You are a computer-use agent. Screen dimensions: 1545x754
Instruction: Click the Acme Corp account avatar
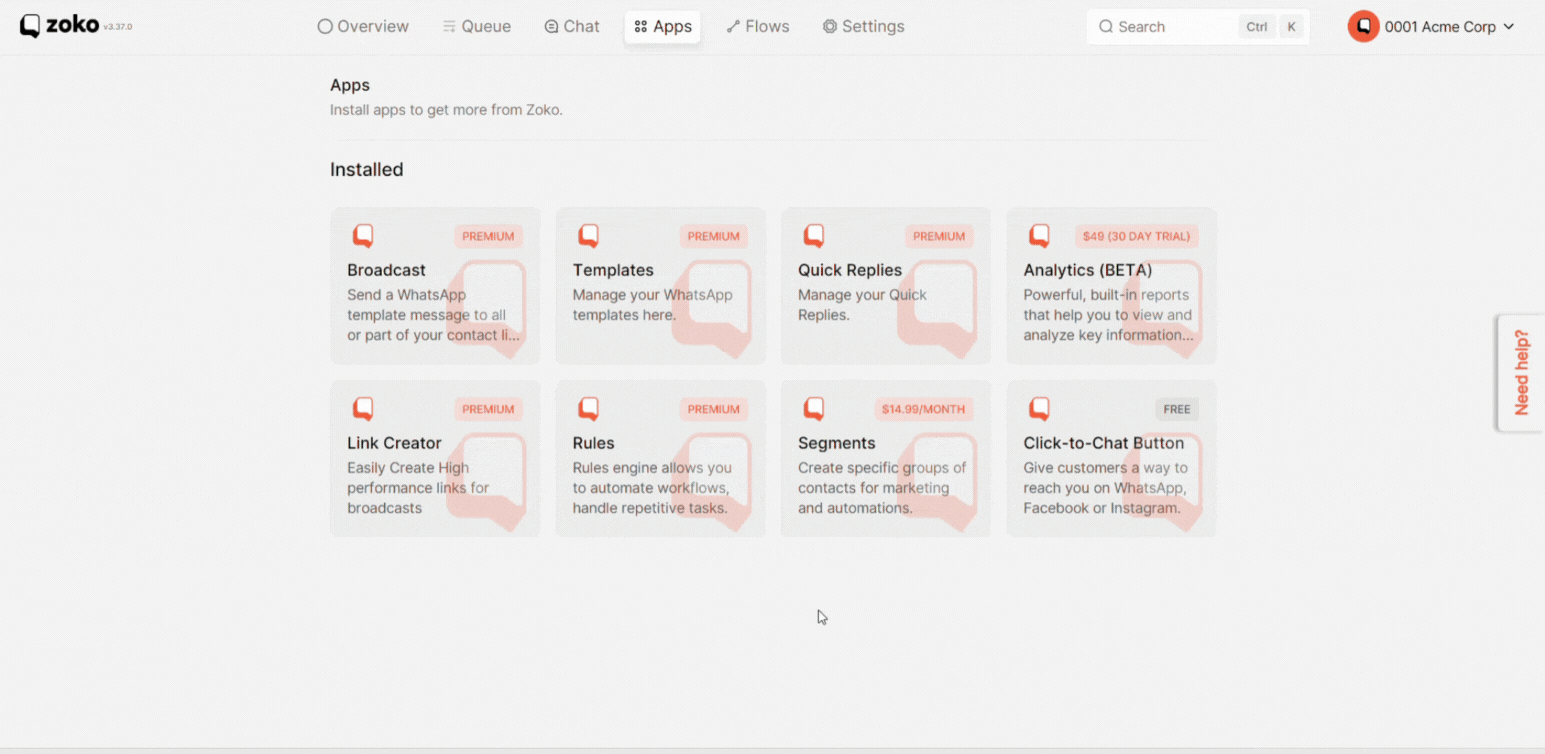[1363, 27]
